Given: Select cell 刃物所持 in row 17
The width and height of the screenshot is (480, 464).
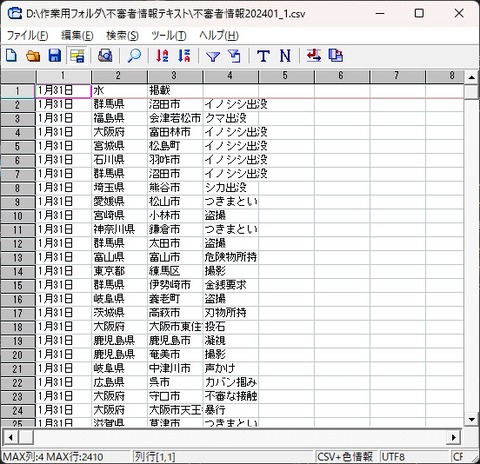Looking at the screenshot, I should pos(230,313).
